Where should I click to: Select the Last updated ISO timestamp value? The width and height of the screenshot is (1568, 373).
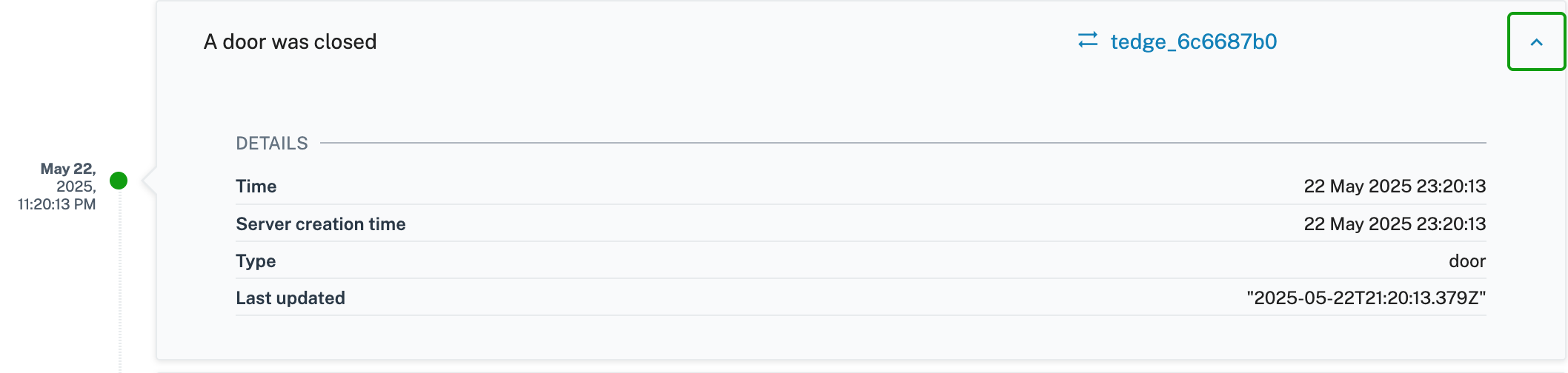1366,298
